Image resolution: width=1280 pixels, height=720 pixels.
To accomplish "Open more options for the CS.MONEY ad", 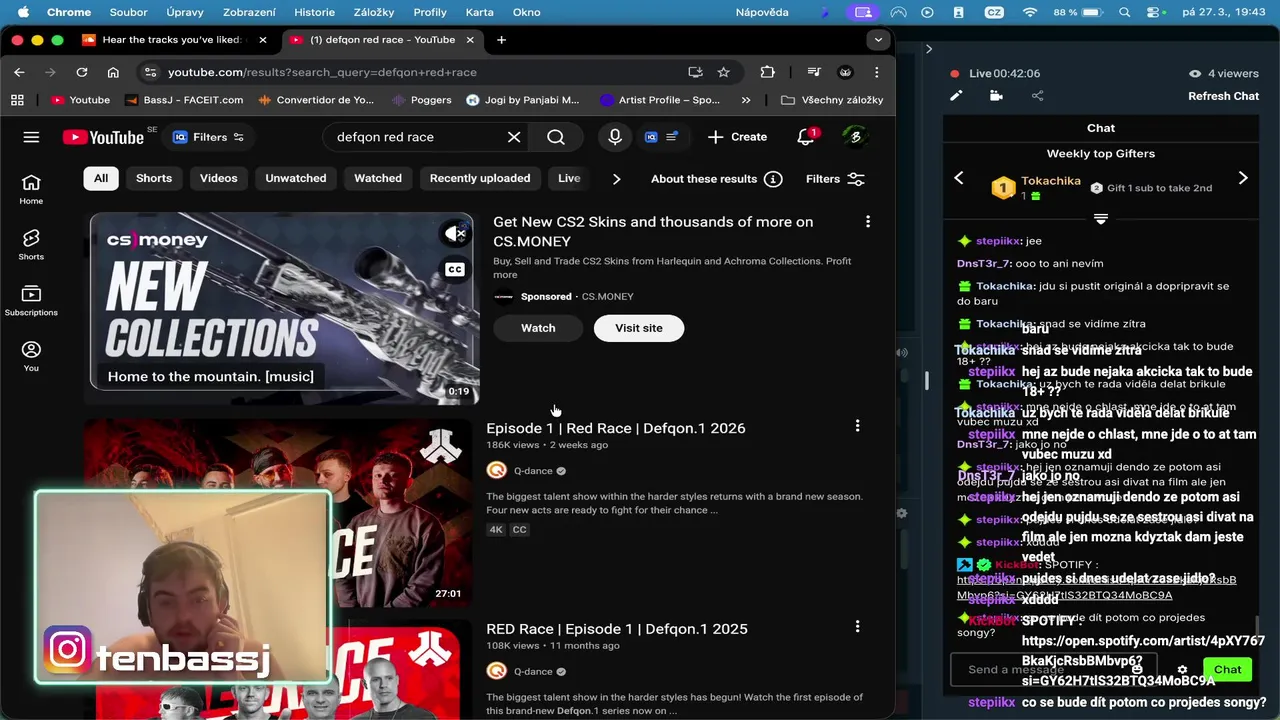I will pyautogui.click(x=868, y=221).
